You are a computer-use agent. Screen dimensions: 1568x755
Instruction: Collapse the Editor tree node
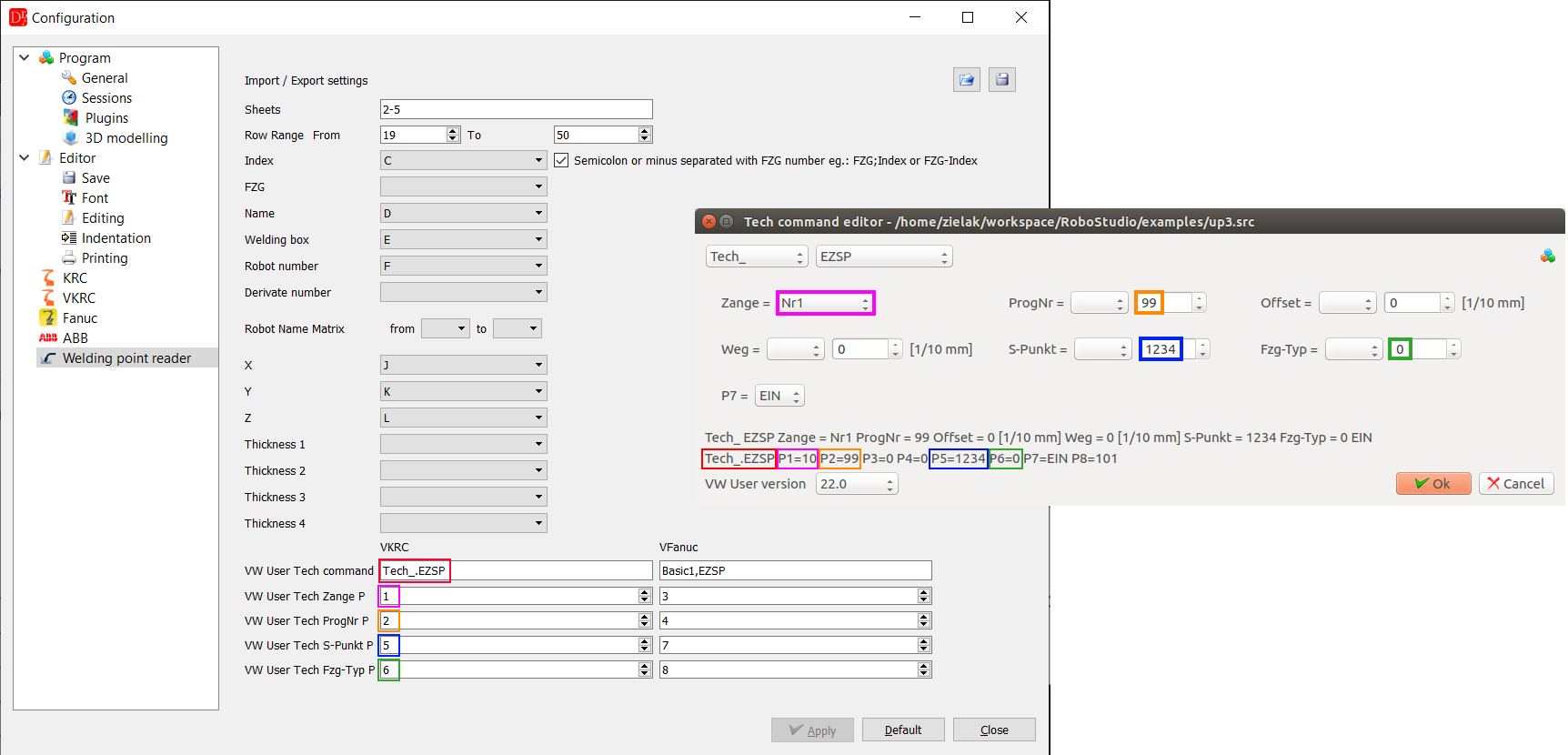(25, 157)
